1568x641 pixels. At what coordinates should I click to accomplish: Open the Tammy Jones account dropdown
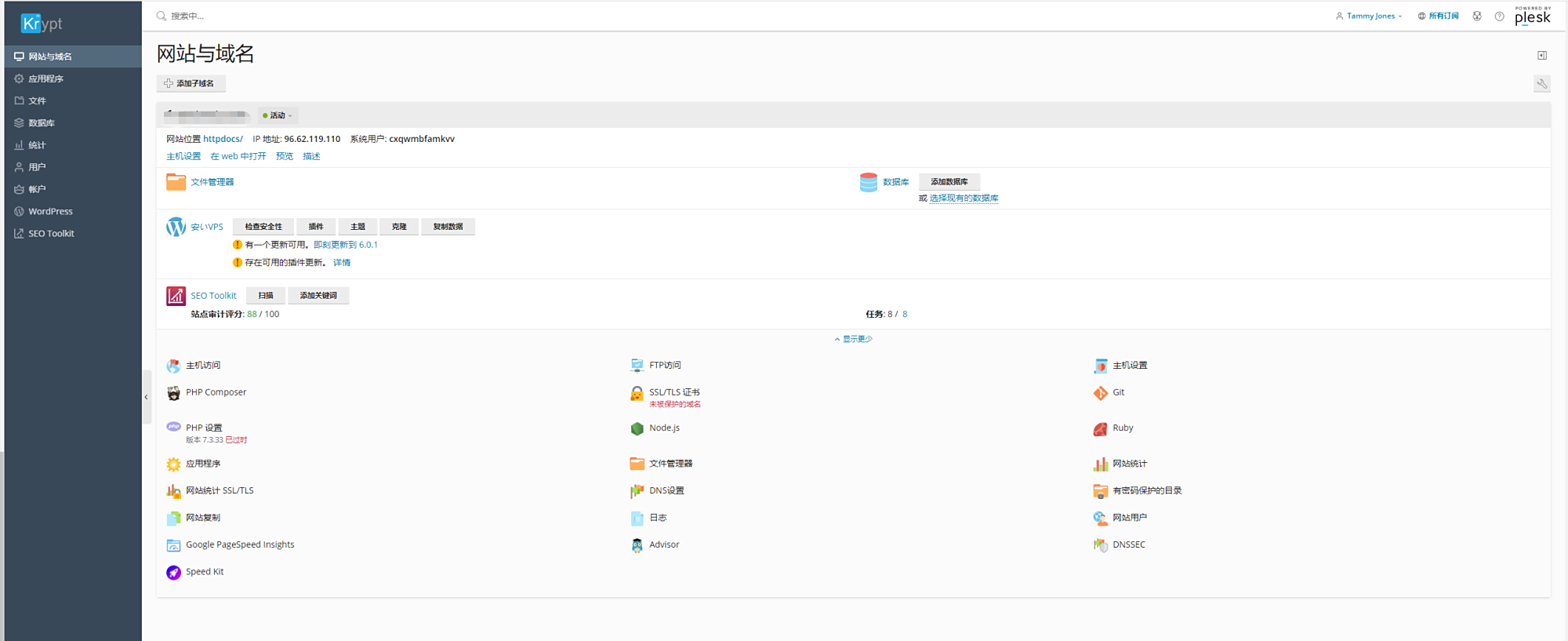pos(1369,16)
